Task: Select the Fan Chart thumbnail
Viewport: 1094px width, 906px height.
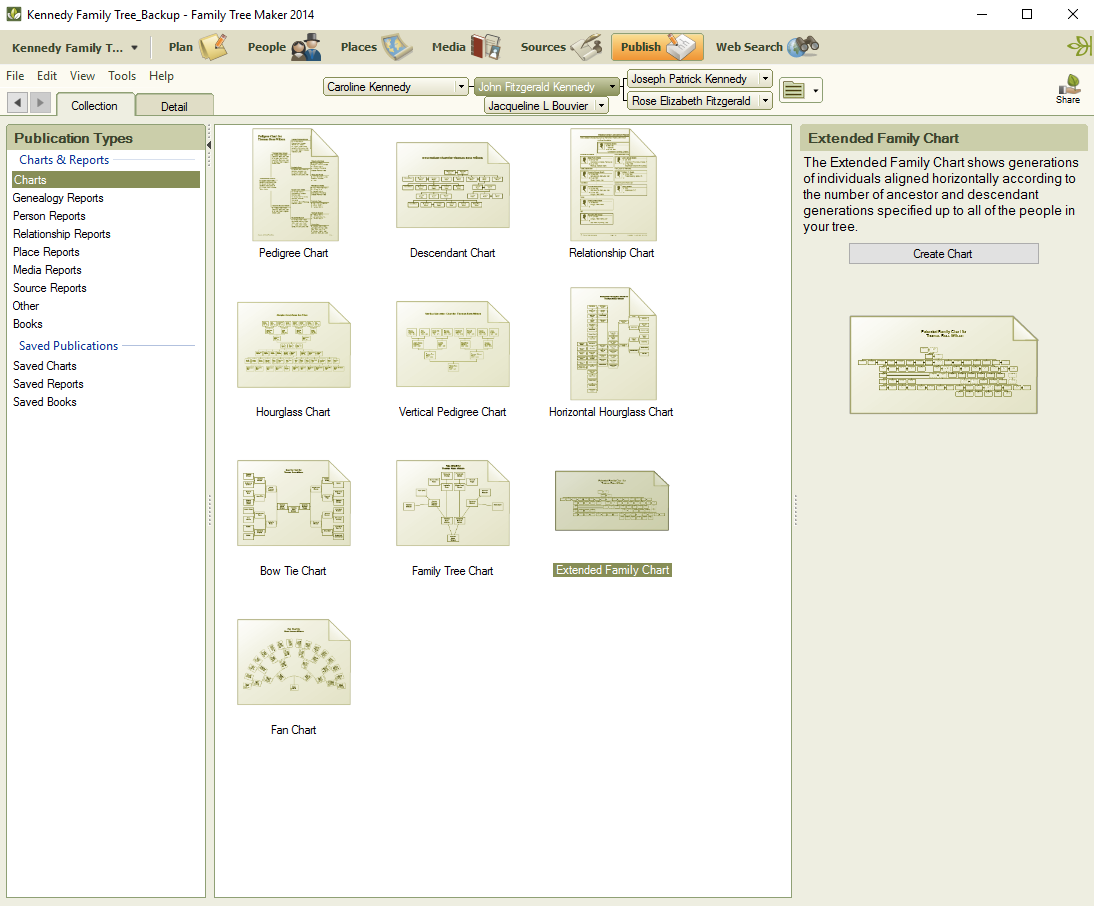Action: click(294, 662)
